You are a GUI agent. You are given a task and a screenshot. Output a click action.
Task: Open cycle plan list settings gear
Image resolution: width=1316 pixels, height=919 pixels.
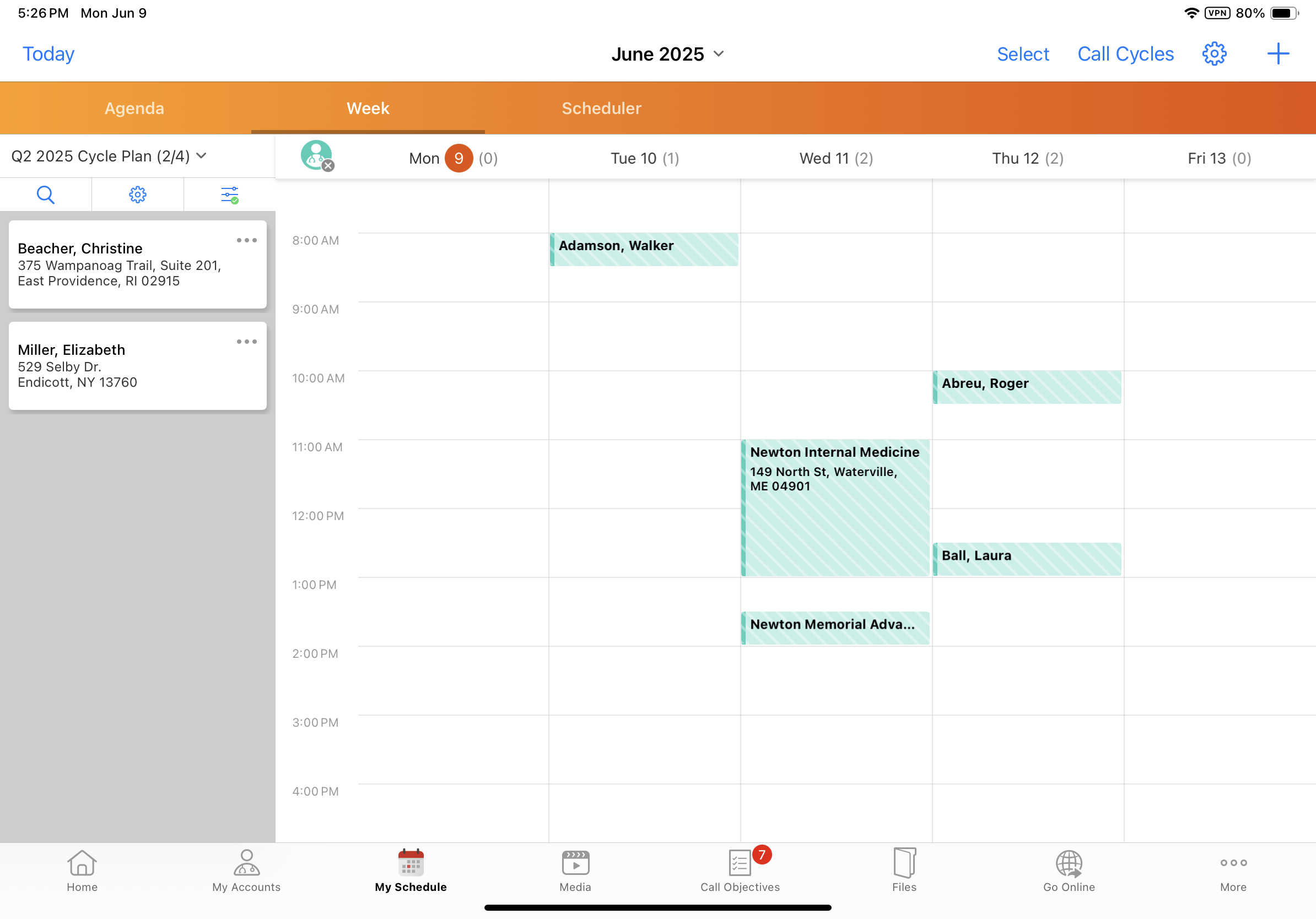[x=138, y=195]
